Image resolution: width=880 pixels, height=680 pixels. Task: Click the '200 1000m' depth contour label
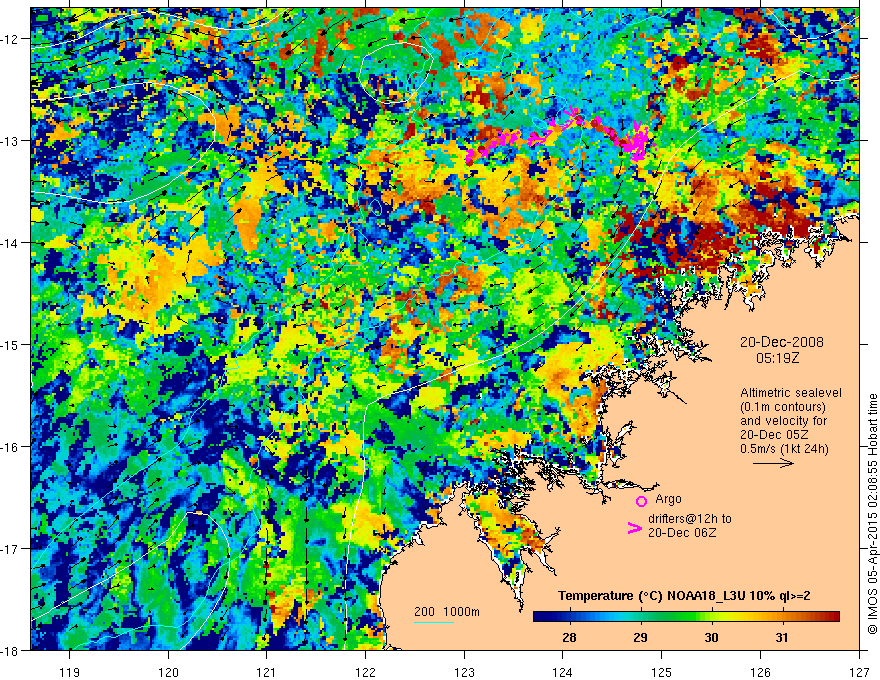[447, 612]
